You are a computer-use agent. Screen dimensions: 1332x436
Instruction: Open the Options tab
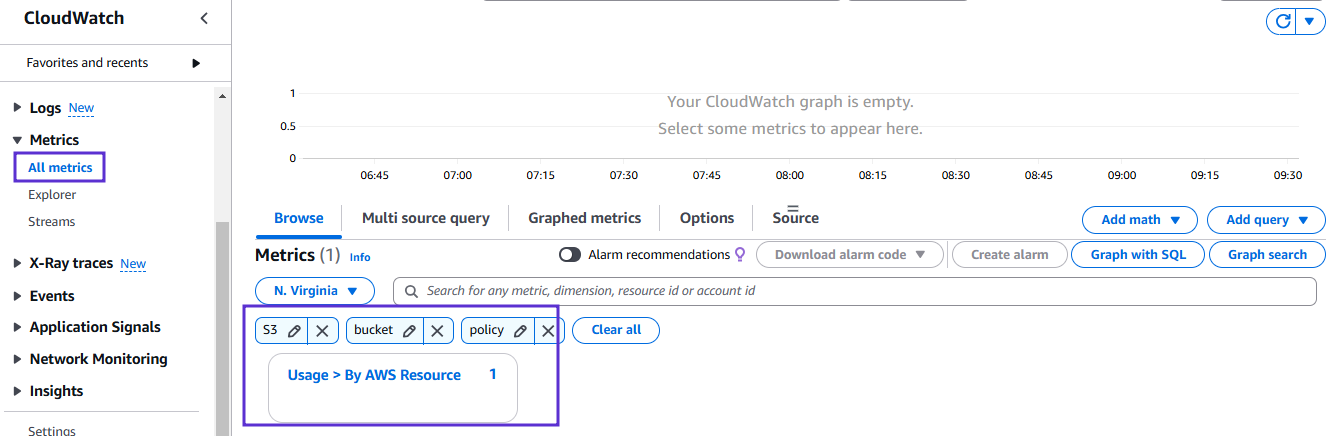point(707,218)
